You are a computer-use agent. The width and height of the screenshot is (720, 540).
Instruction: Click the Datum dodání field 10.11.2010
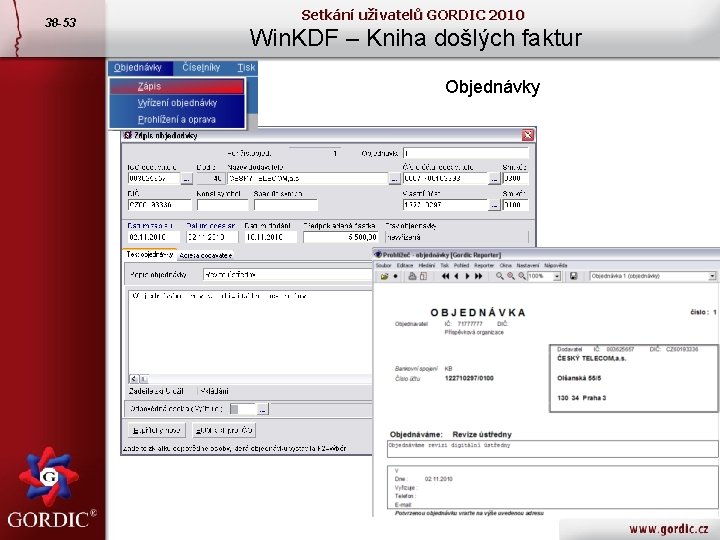270,237
